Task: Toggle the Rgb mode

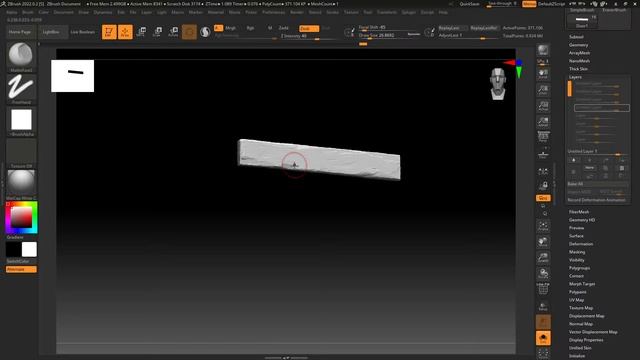Action: [250, 28]
